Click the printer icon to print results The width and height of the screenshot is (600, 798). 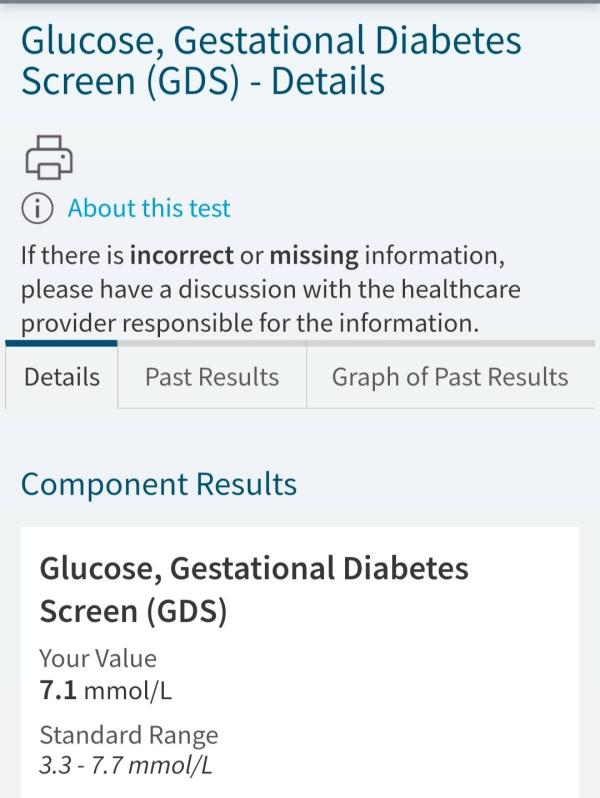49,157
